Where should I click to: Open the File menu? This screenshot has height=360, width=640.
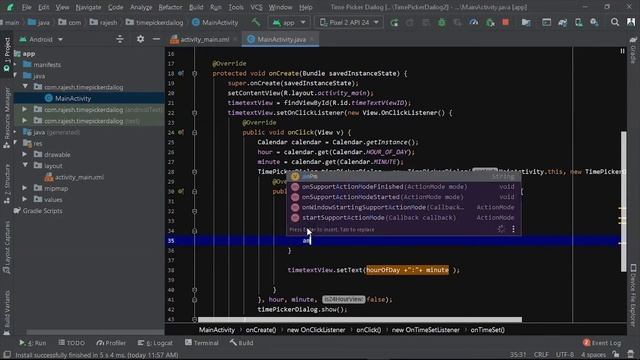tap(27, 7)
